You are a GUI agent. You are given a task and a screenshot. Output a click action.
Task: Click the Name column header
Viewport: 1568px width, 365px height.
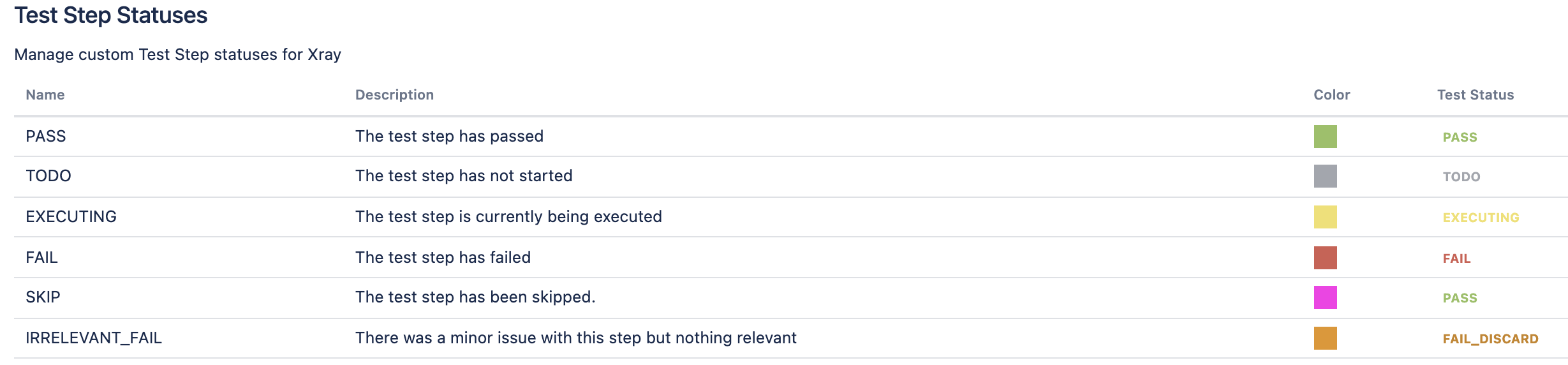tap(45, 95)
